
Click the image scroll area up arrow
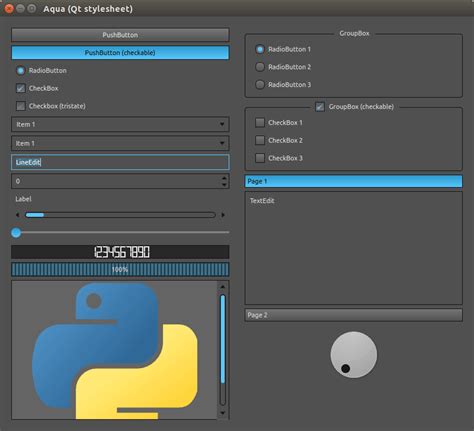coord(223,286)
